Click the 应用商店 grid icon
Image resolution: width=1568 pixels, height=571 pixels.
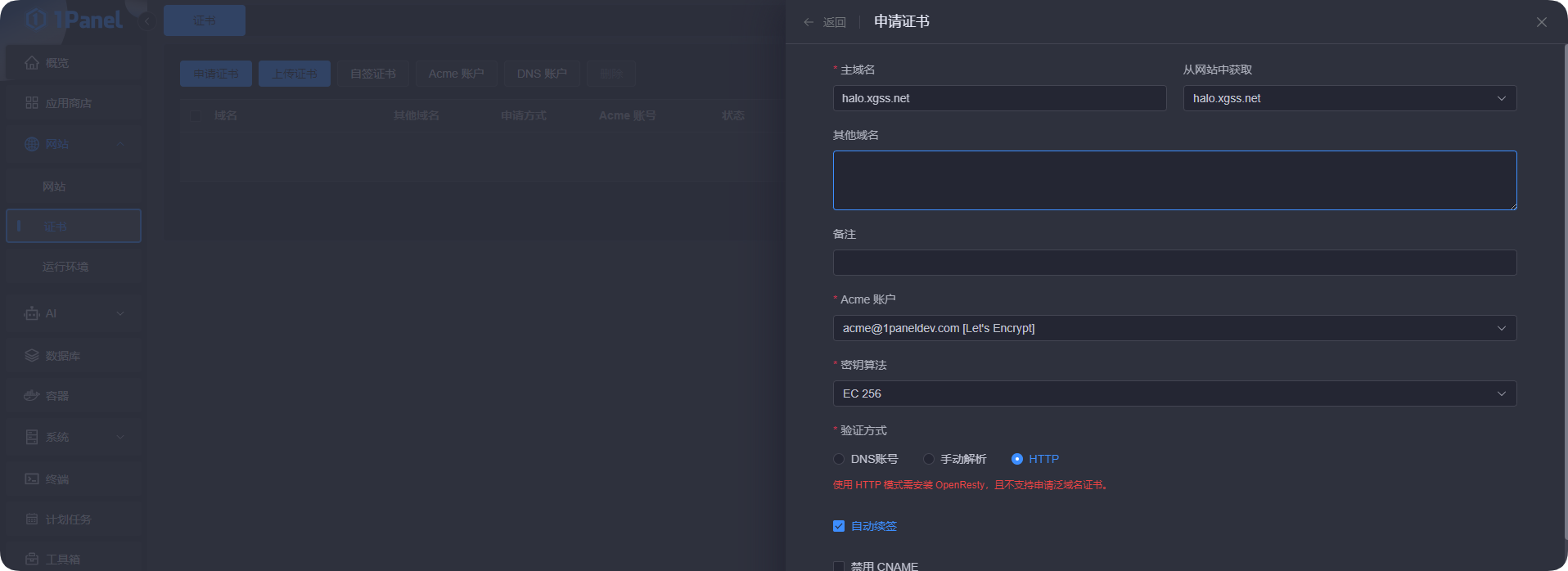(32, 103)
